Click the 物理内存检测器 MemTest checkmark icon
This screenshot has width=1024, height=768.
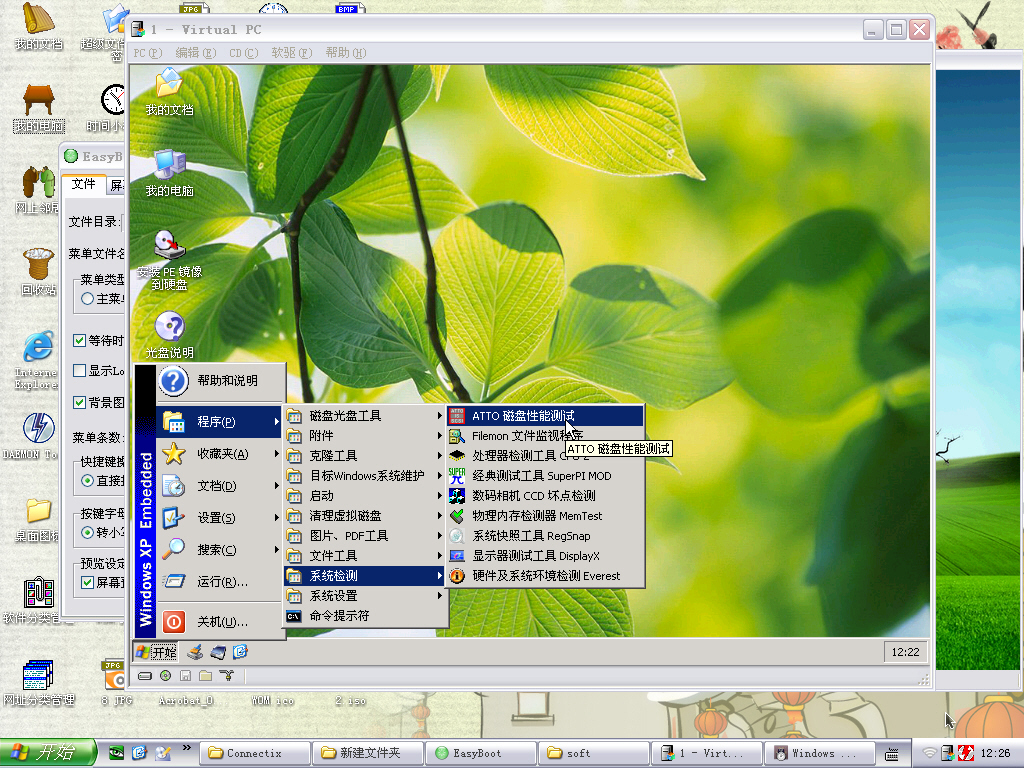[x=457, y=516]
